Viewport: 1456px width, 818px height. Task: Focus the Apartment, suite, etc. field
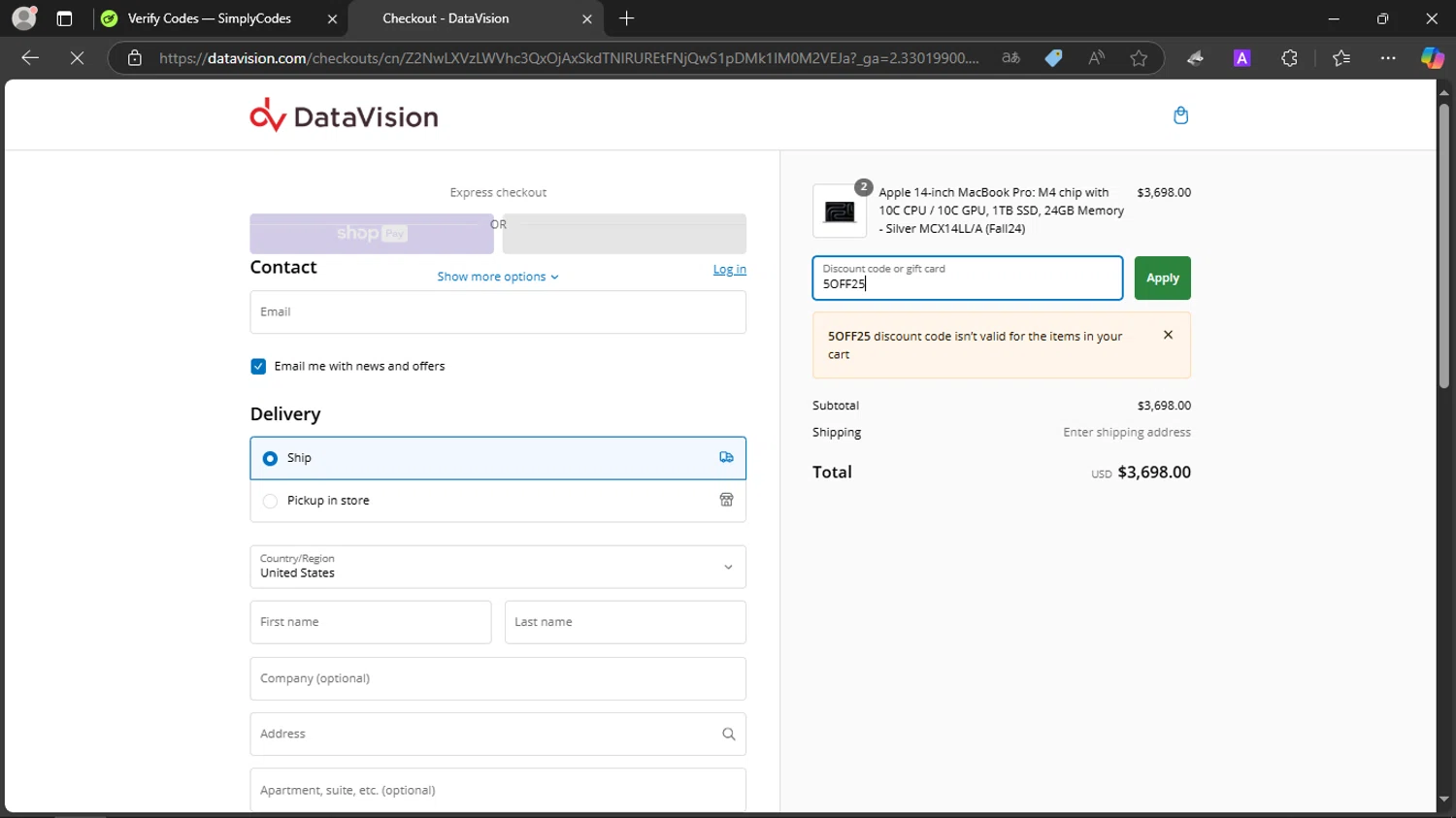click(498, 790)
